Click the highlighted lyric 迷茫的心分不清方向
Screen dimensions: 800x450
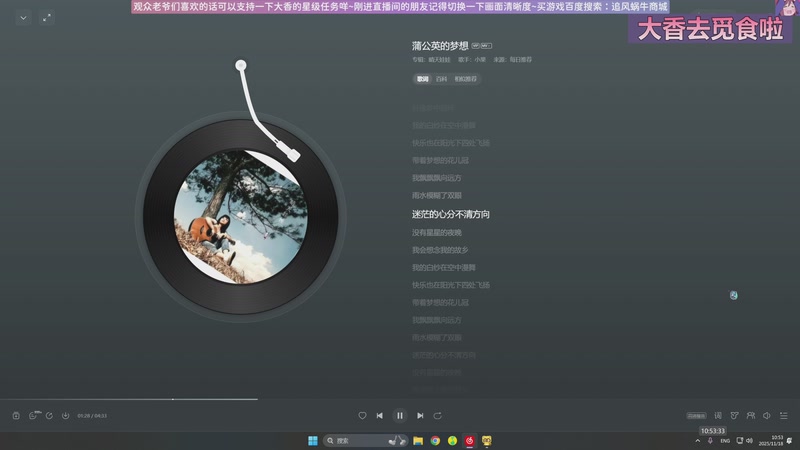pos(451,214)
